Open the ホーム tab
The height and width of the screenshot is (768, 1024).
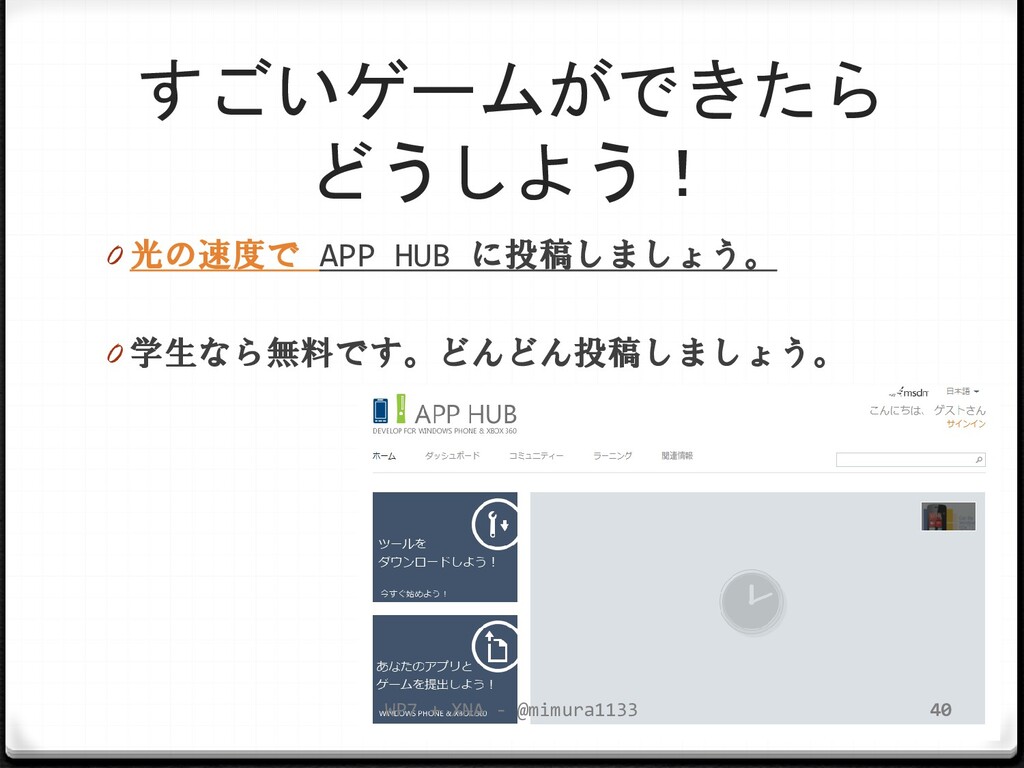(384, 456)
